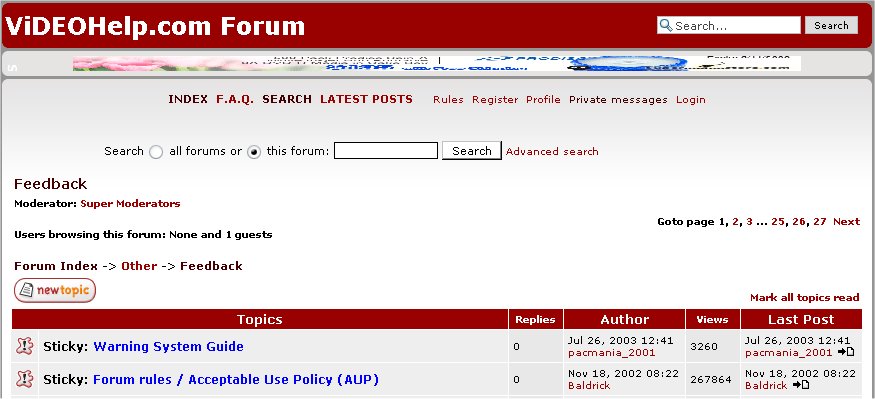Click the sticky icon beside Forum rules topic
The width and height of the screenshot is (875, 399).
[x=25, y=379]
